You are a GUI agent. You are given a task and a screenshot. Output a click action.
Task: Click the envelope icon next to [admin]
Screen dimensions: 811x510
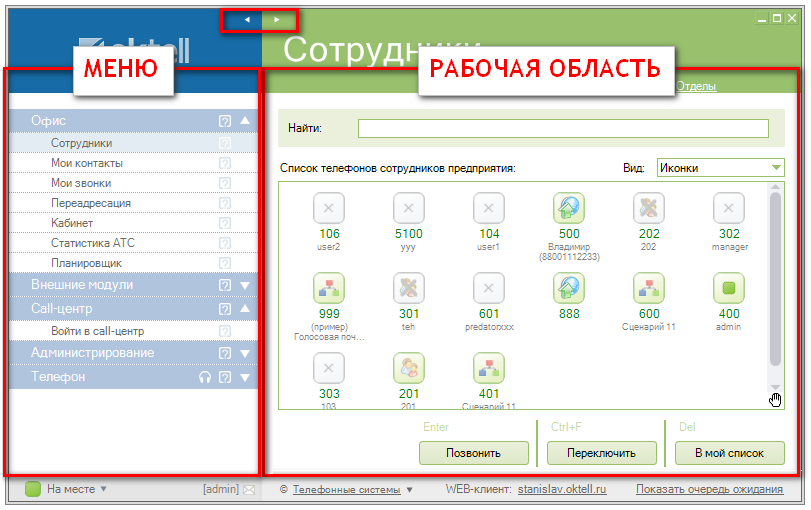(249, 490)
